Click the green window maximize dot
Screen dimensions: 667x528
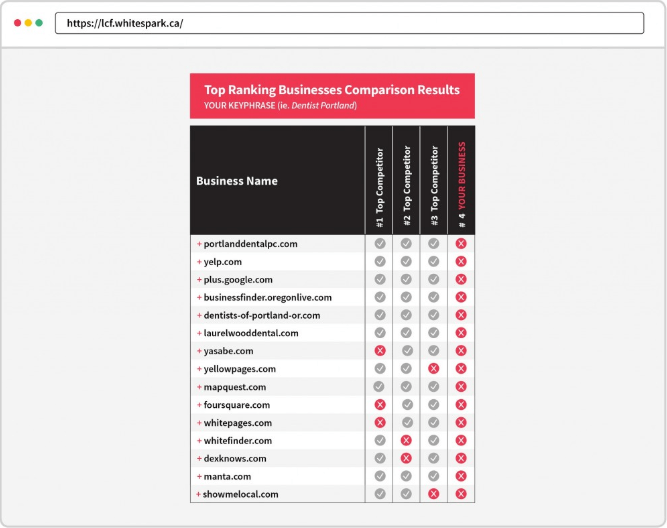pos(39,22)
